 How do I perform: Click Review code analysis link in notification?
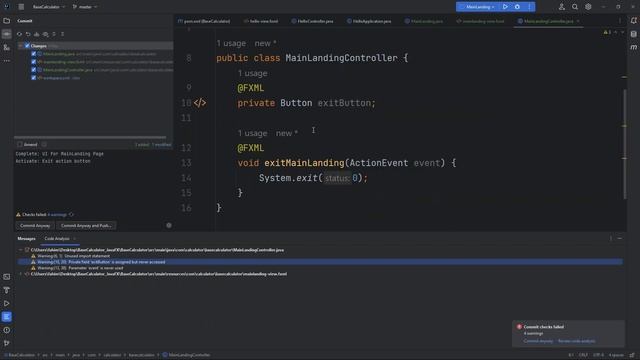tap(576, 341)
